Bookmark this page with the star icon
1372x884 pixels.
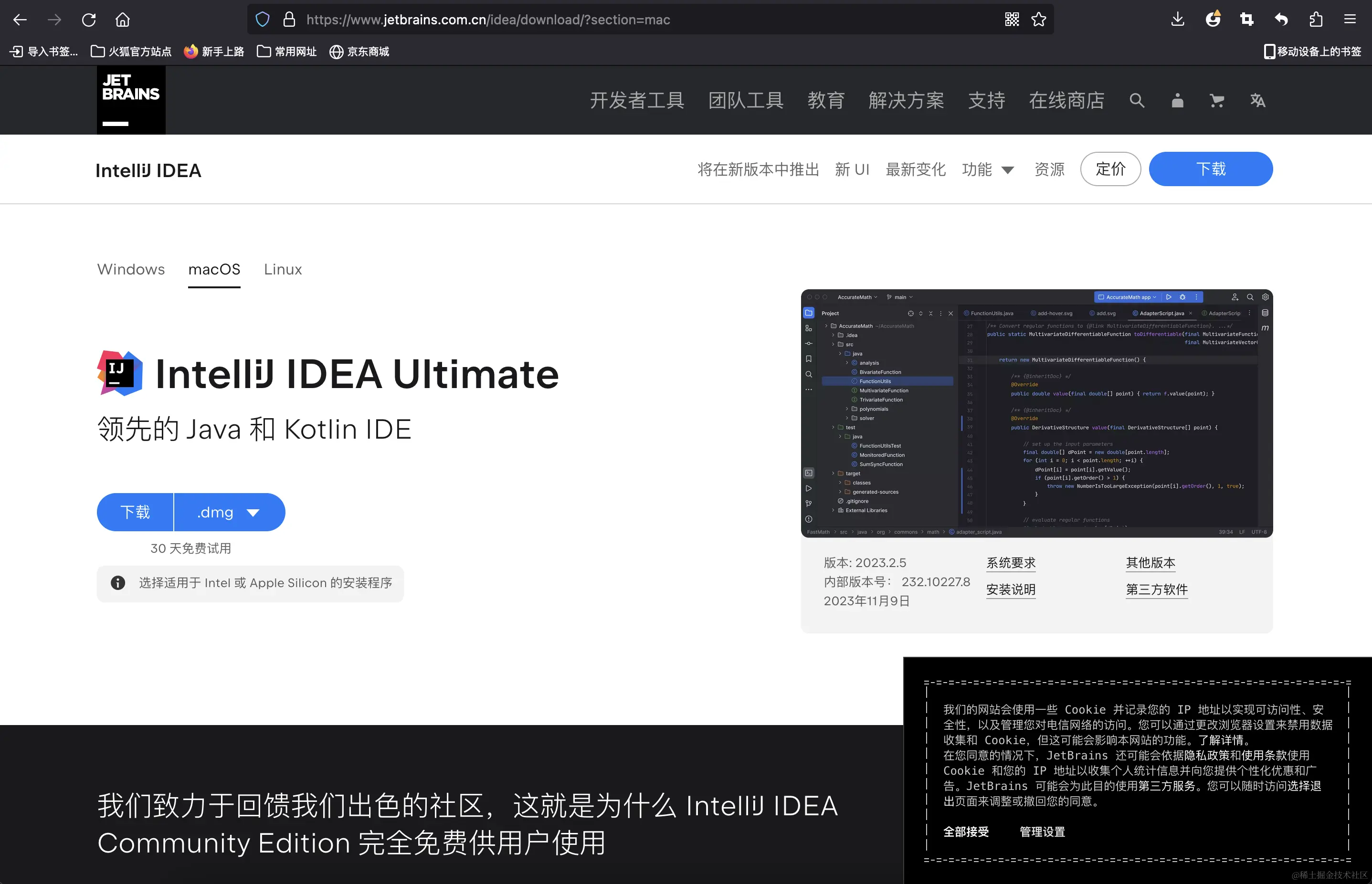1038,20
